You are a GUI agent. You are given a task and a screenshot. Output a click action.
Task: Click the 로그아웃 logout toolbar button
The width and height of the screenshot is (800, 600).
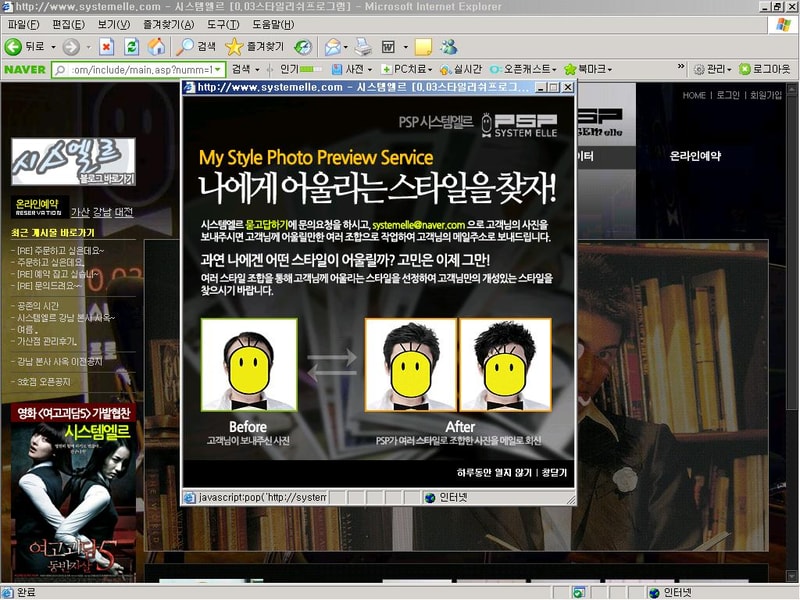[765, 69]
